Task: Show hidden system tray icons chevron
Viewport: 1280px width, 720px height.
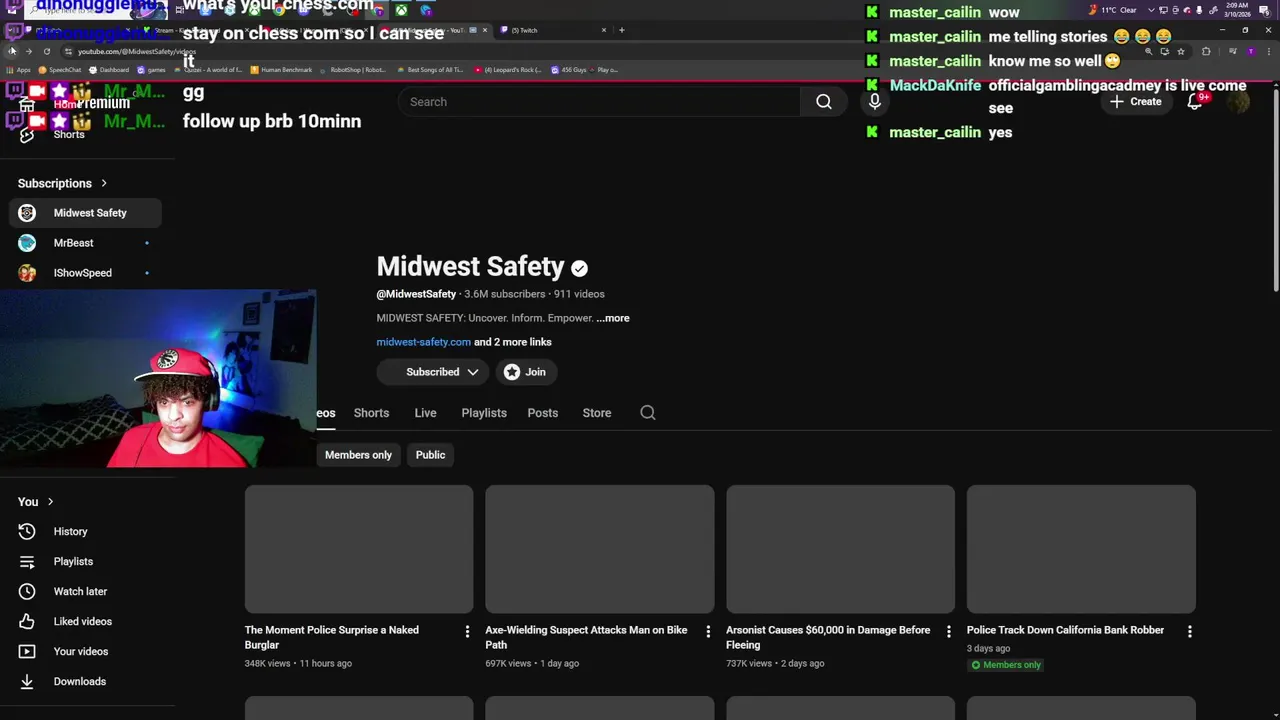Action: [x=1150, y=10]
